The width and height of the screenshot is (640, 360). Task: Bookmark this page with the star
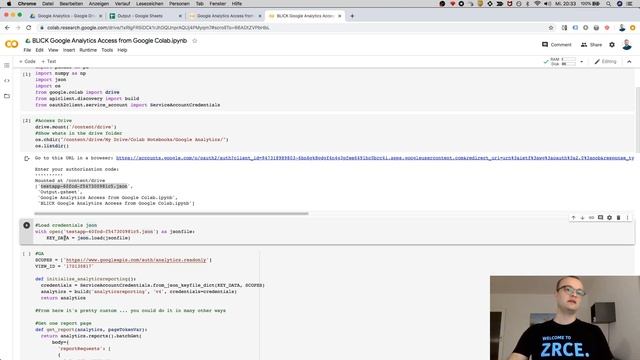(x=551, y=28)
